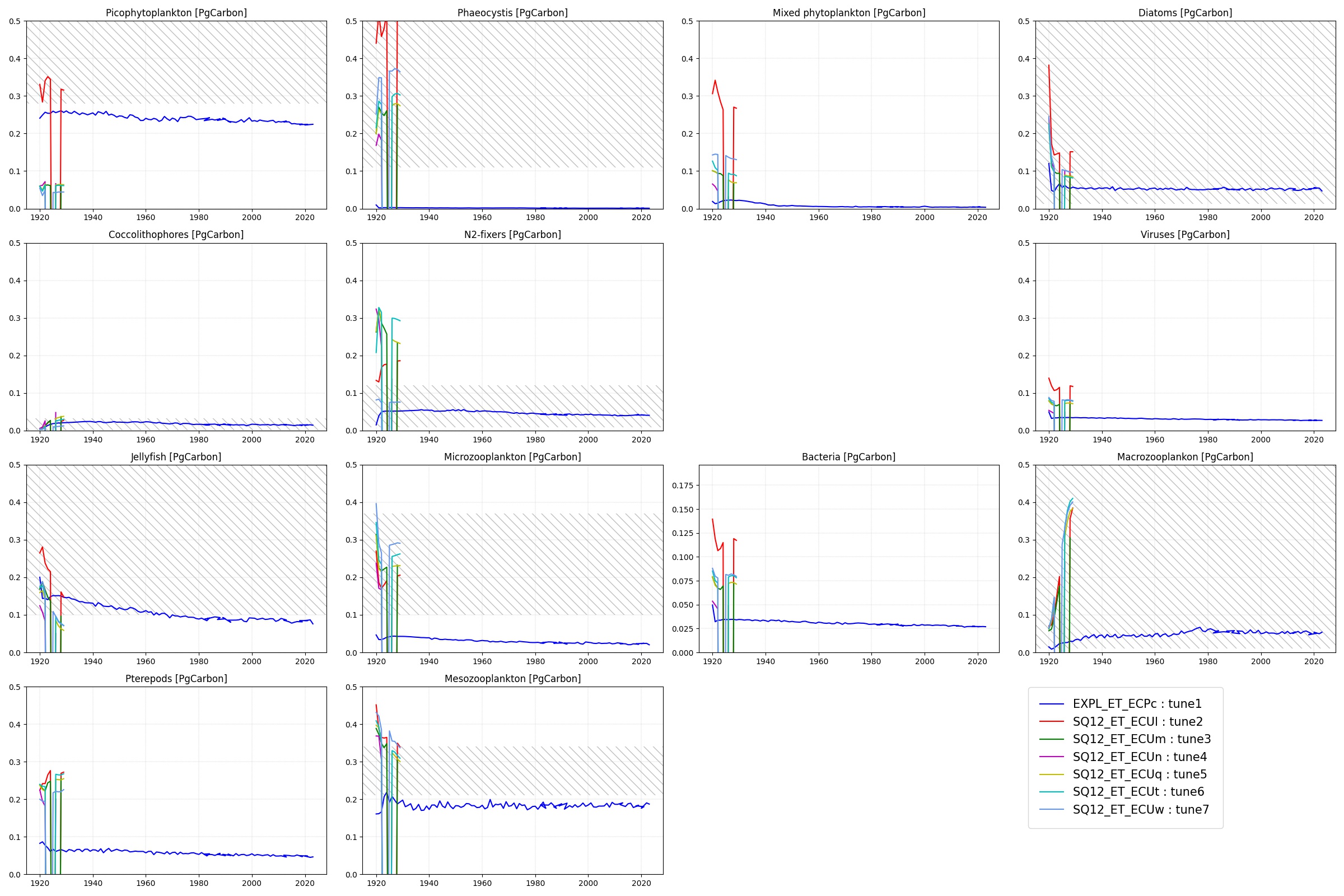The image size is (1344, 896).
Task: Click legend entry SQ12_ET_ECUw : tune7
Action: 1141,809
